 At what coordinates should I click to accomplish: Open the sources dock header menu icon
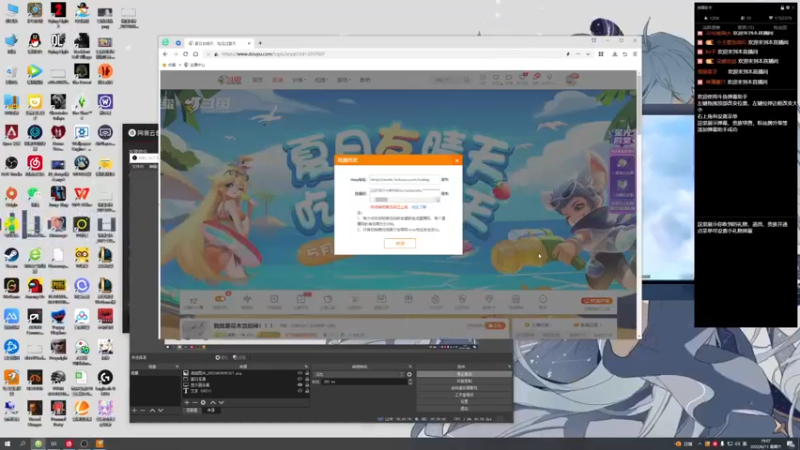point(306,366)
